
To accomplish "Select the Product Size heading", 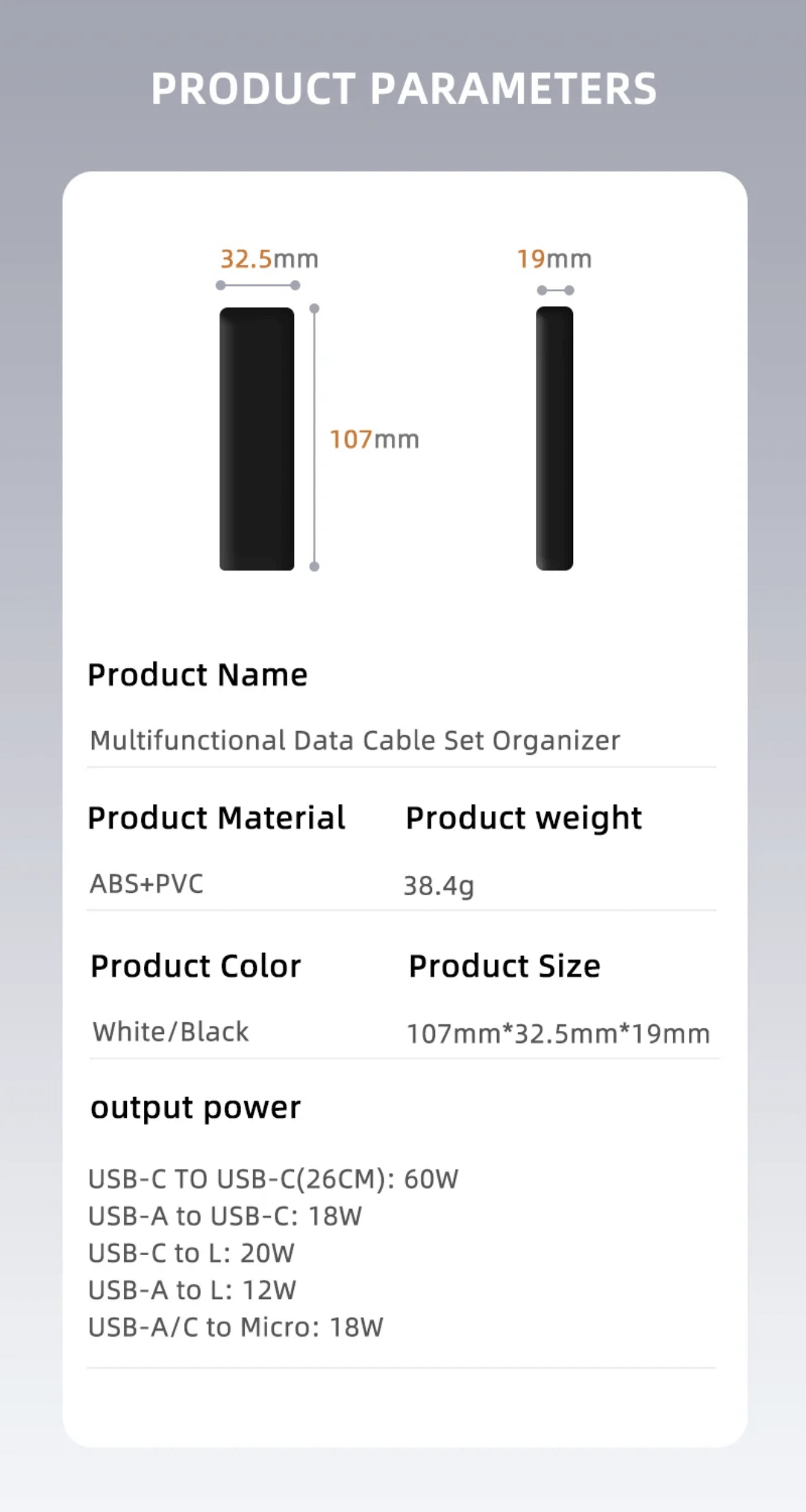I will tap(504, 966).
